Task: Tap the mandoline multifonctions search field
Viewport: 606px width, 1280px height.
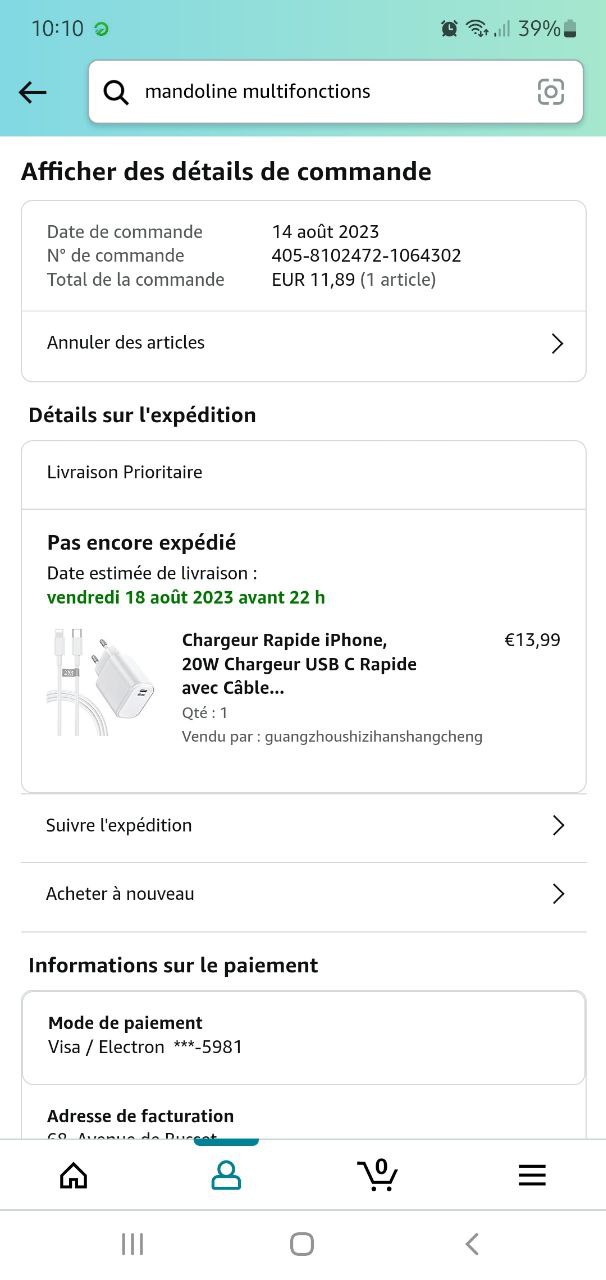Action: click(330, 92)
